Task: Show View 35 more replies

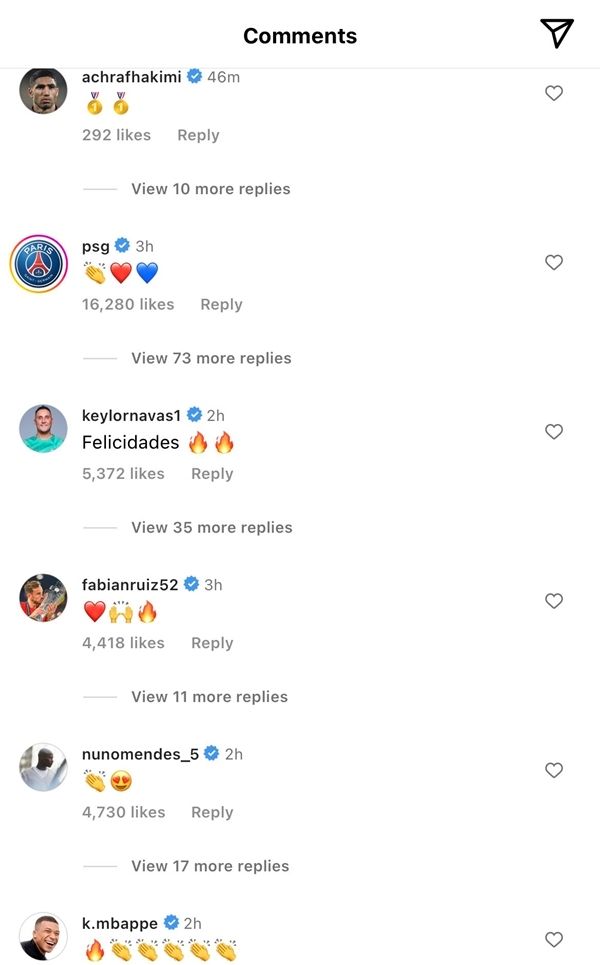Action: 211,527
